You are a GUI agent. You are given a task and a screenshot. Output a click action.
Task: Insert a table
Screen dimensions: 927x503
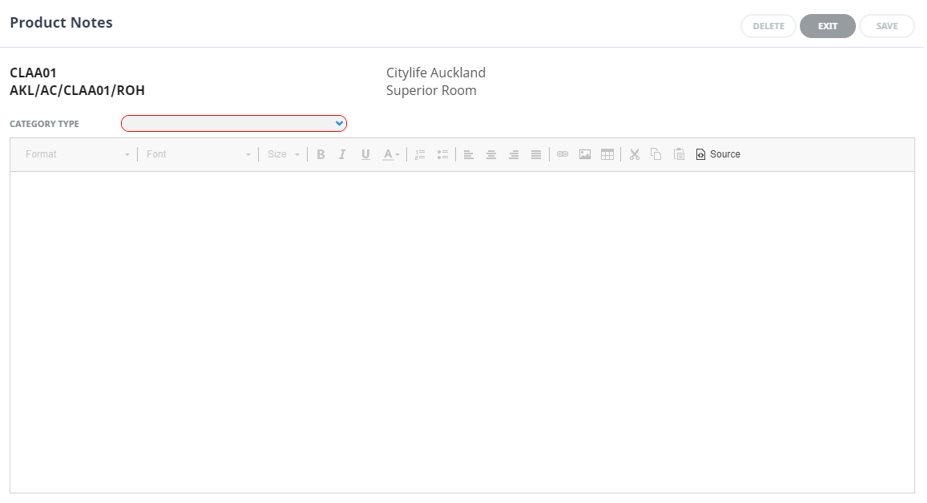(x=607, y=154)
